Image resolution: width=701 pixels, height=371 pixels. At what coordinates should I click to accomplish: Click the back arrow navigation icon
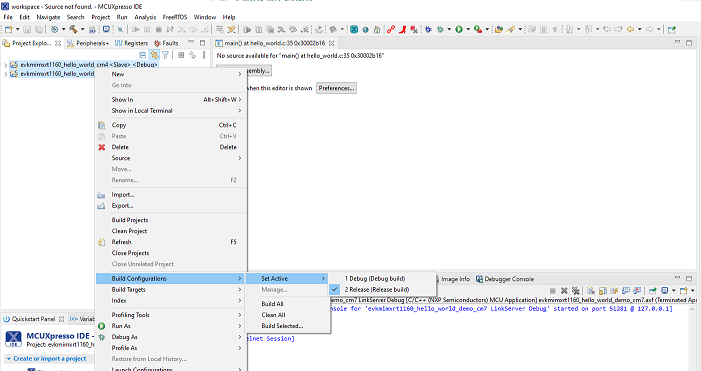point(630,30)
